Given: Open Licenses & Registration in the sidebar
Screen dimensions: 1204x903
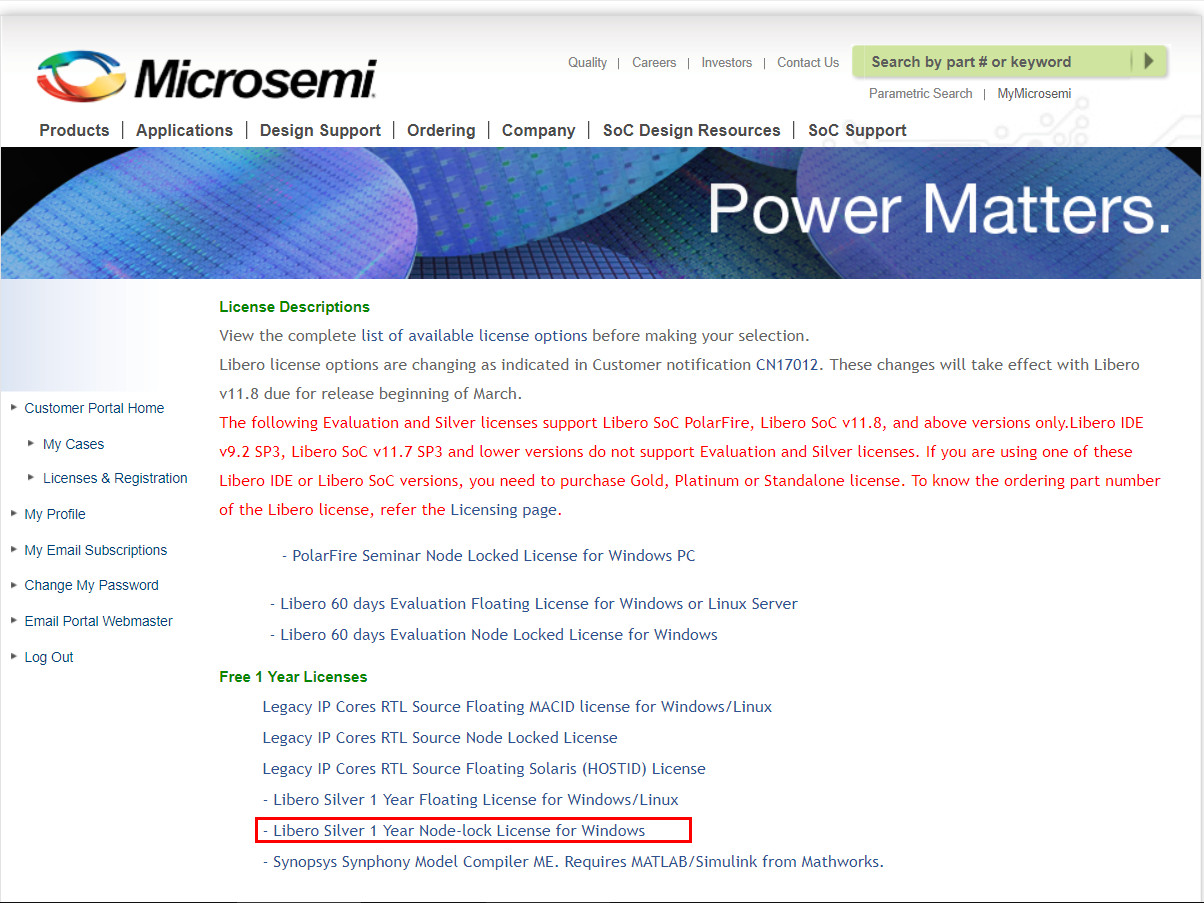Looking at the screenshot, I should (115, 478).
